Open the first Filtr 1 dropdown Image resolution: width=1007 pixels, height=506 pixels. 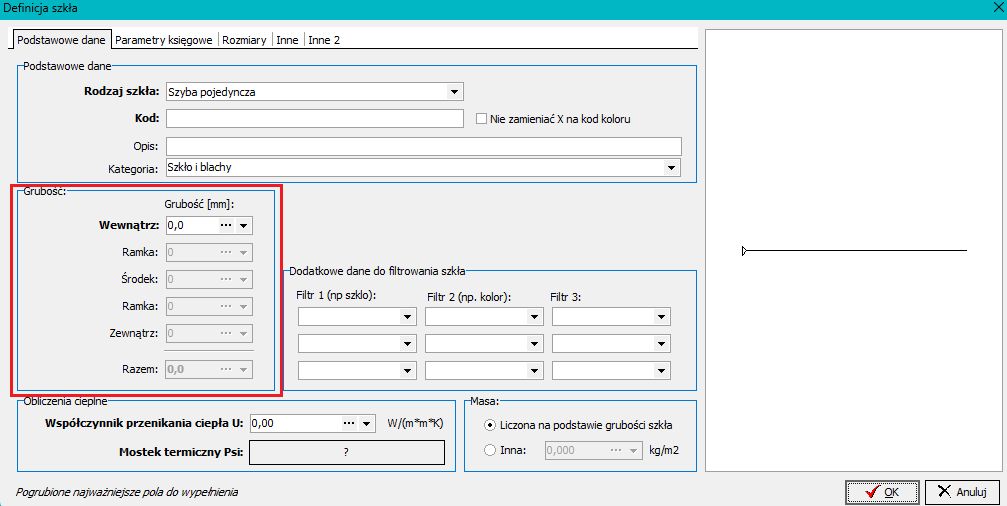407,317
